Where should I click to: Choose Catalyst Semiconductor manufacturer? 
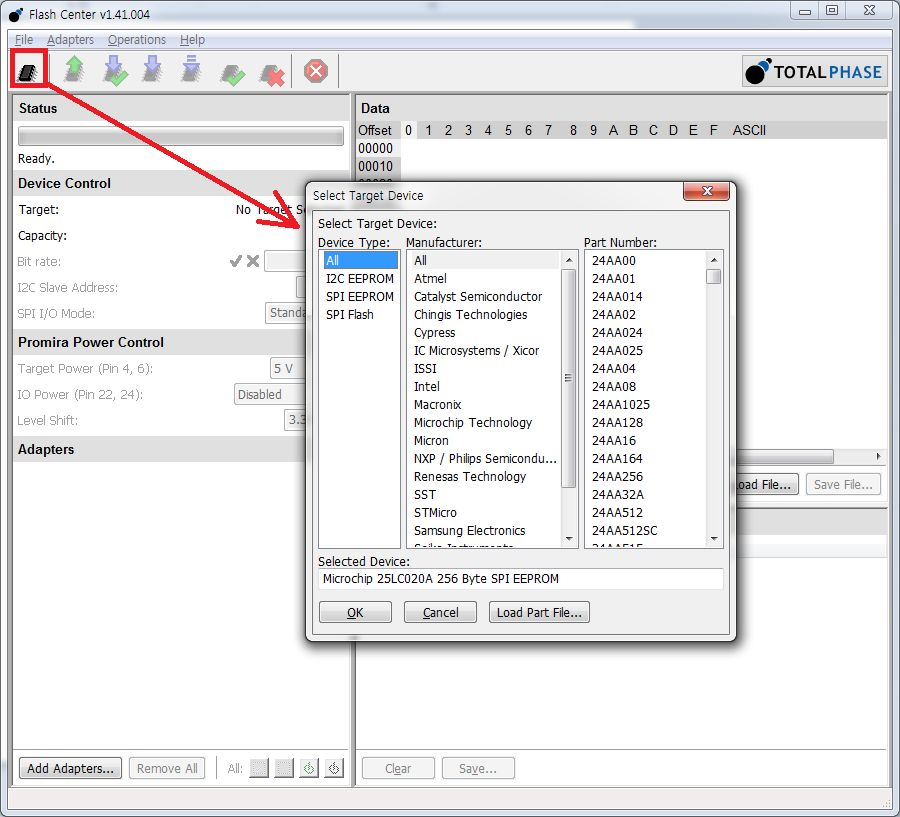(485, 296)
